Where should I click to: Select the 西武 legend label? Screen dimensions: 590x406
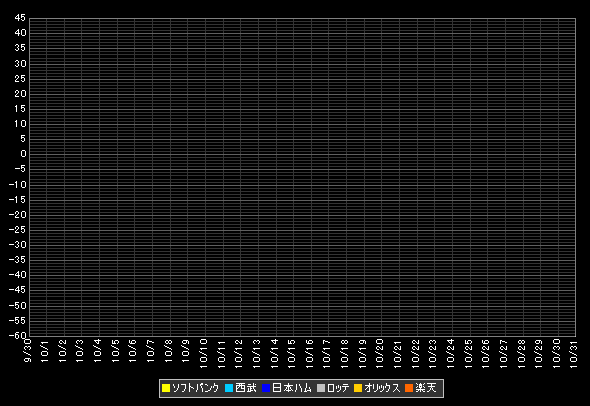[246, 388]
